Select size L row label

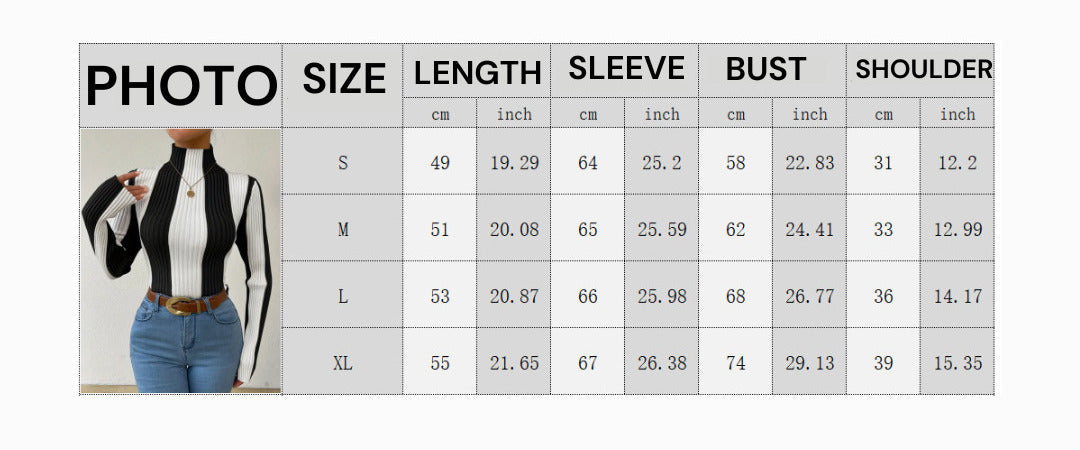(343, 297)
